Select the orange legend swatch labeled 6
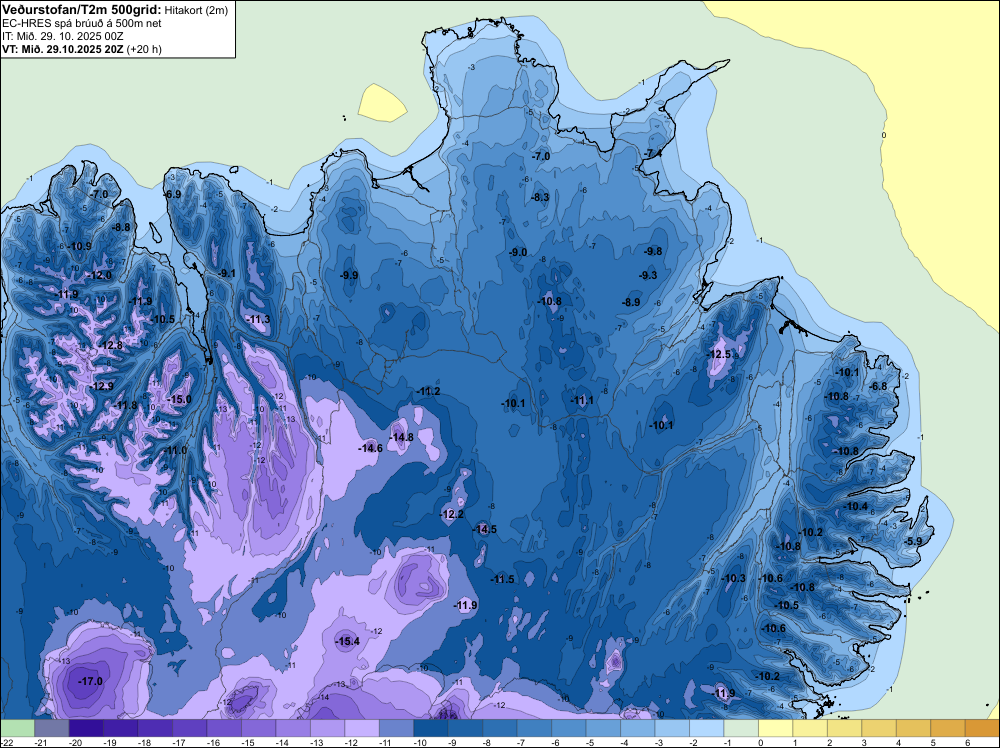 coord(982,728)
